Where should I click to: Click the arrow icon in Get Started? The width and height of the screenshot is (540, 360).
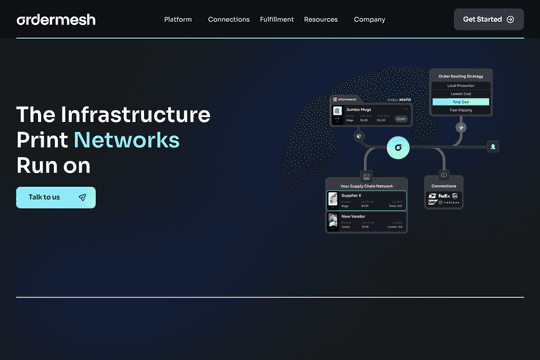[511, 19]
